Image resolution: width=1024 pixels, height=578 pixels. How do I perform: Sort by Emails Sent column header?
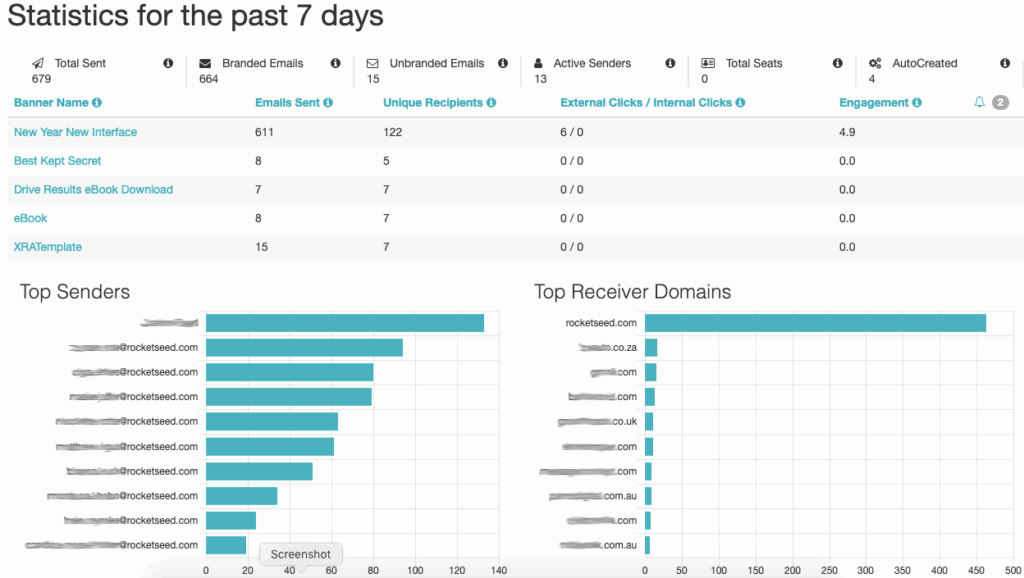288,102
